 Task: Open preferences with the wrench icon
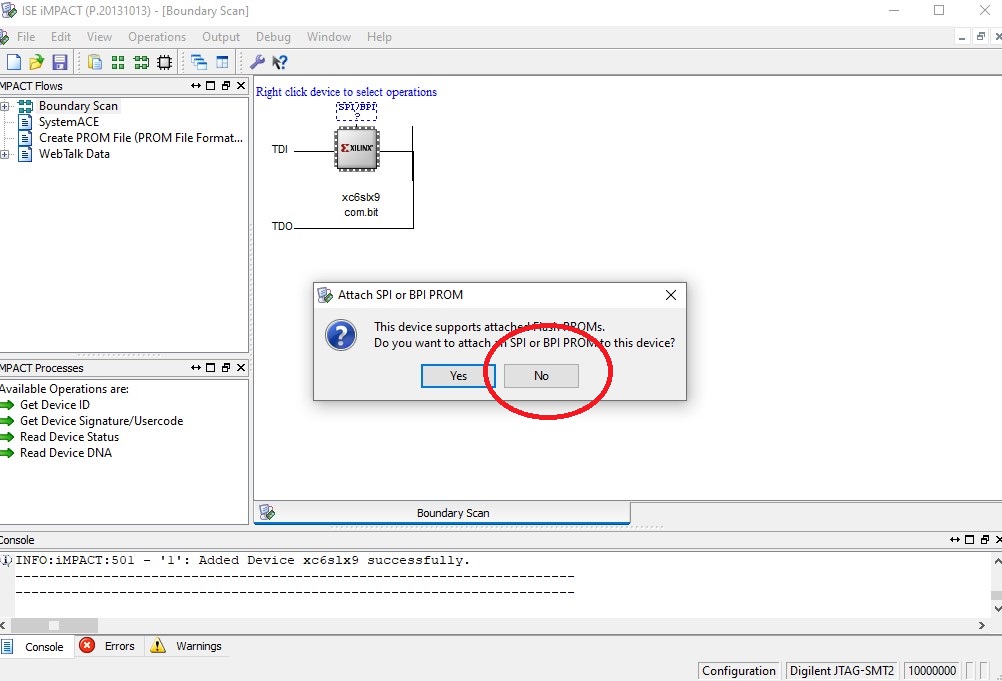(257, 62)
